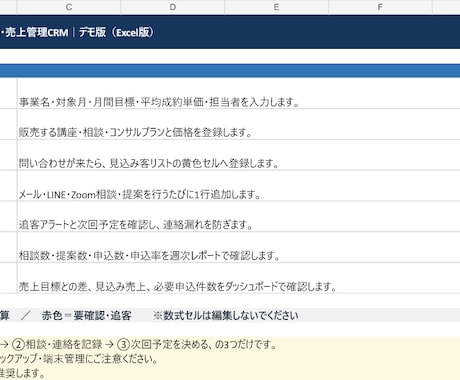Click the cell starting メール・LINE・Zoom相談
Image resolution: width=460 pixels, height=380 pixels.
(x=239, y=186)
